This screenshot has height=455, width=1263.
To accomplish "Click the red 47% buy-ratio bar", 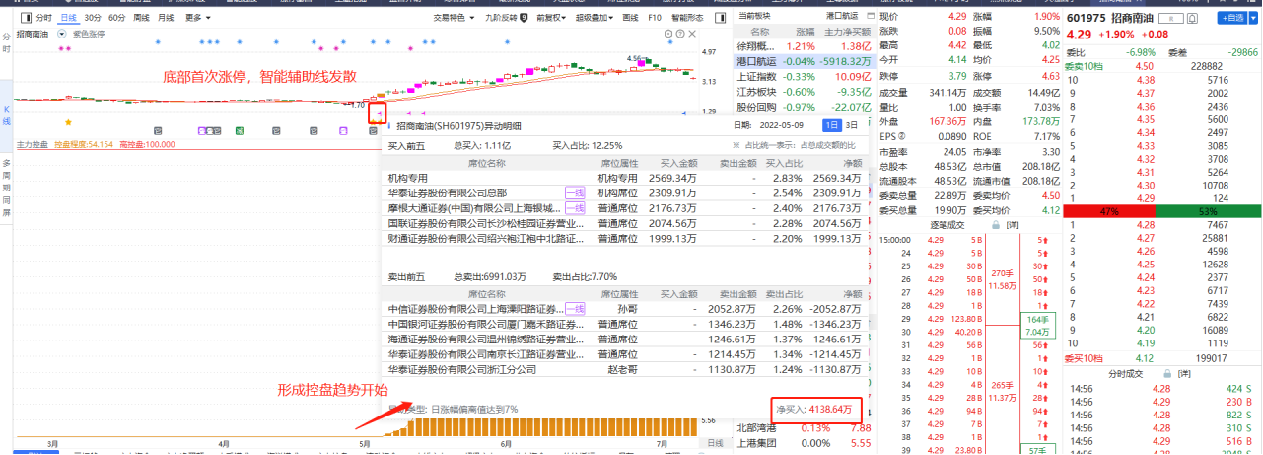I will coord(1108,212).
